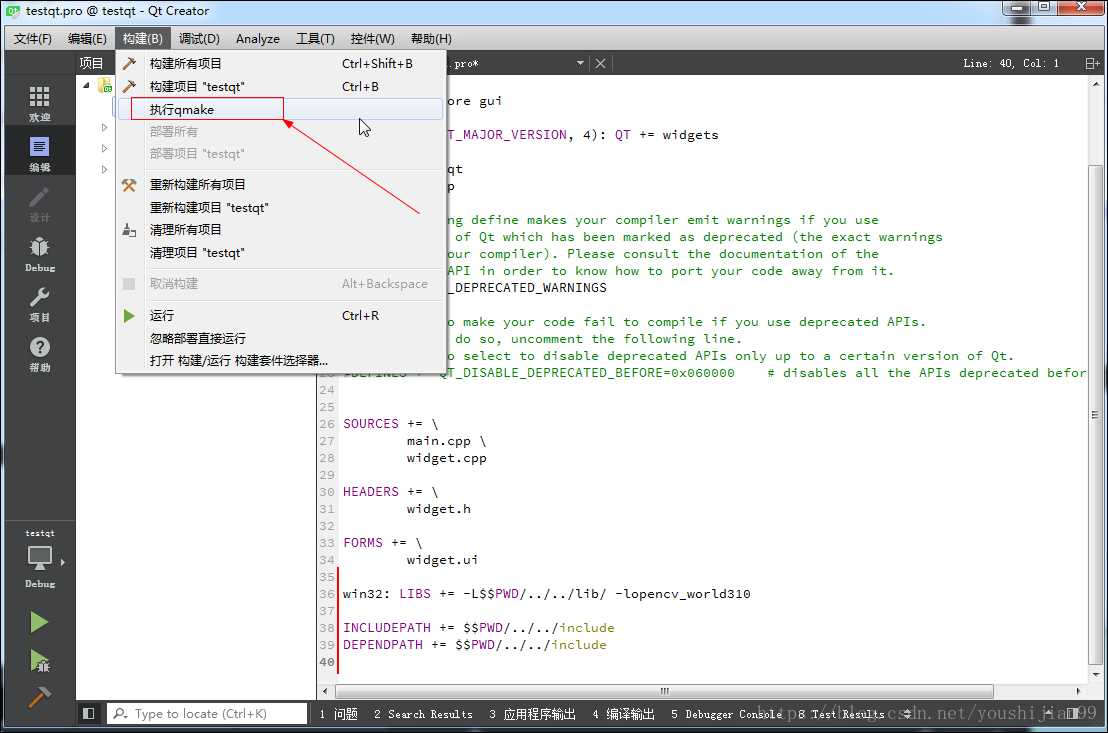This screenshot has height=733, width=1108.
Task: Expand the third collapsed project tree node
Action: [105, 170]
